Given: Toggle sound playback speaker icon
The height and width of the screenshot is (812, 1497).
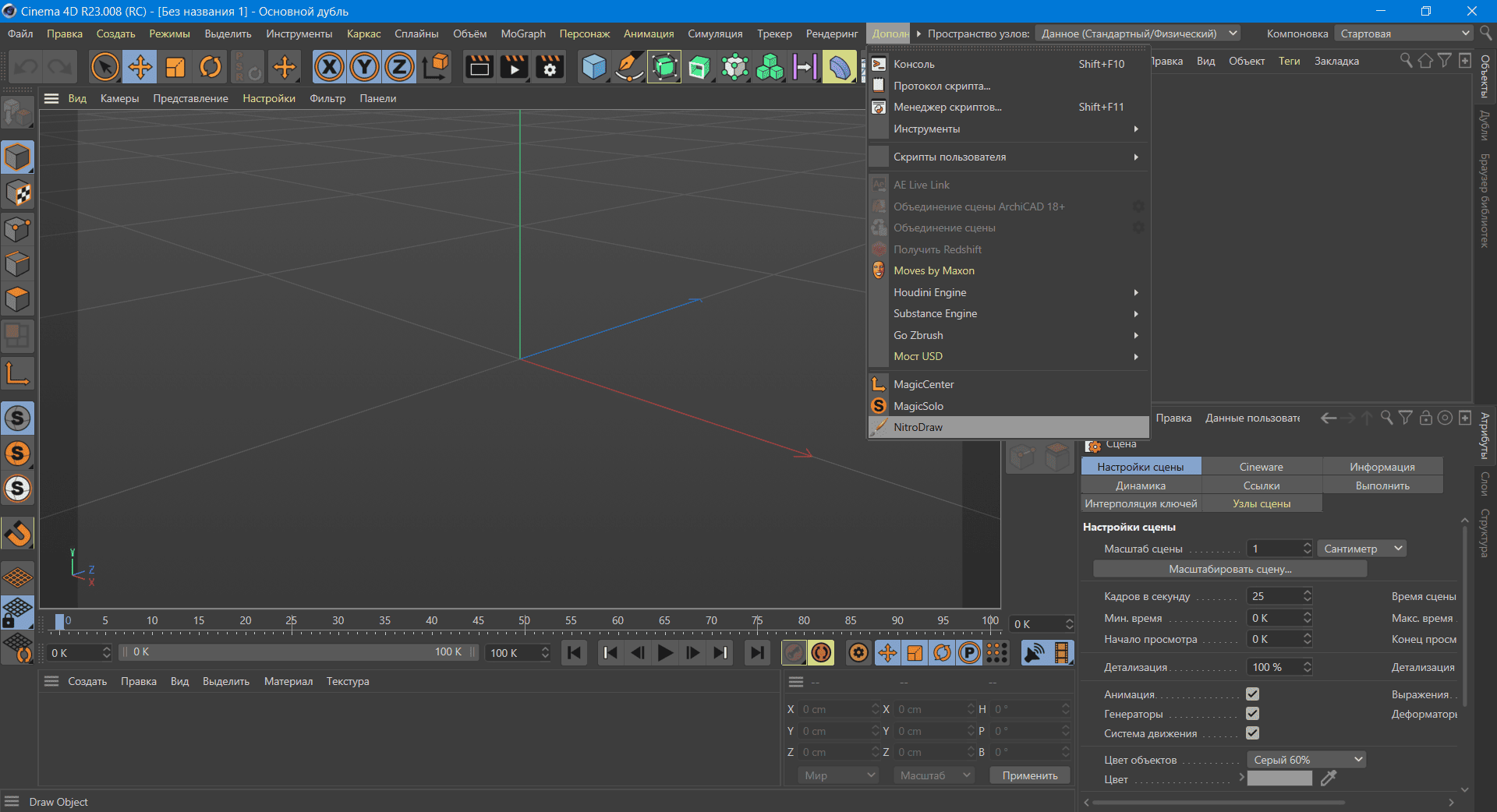Looking at the screenshot, I should click(x=1034, y=653).
